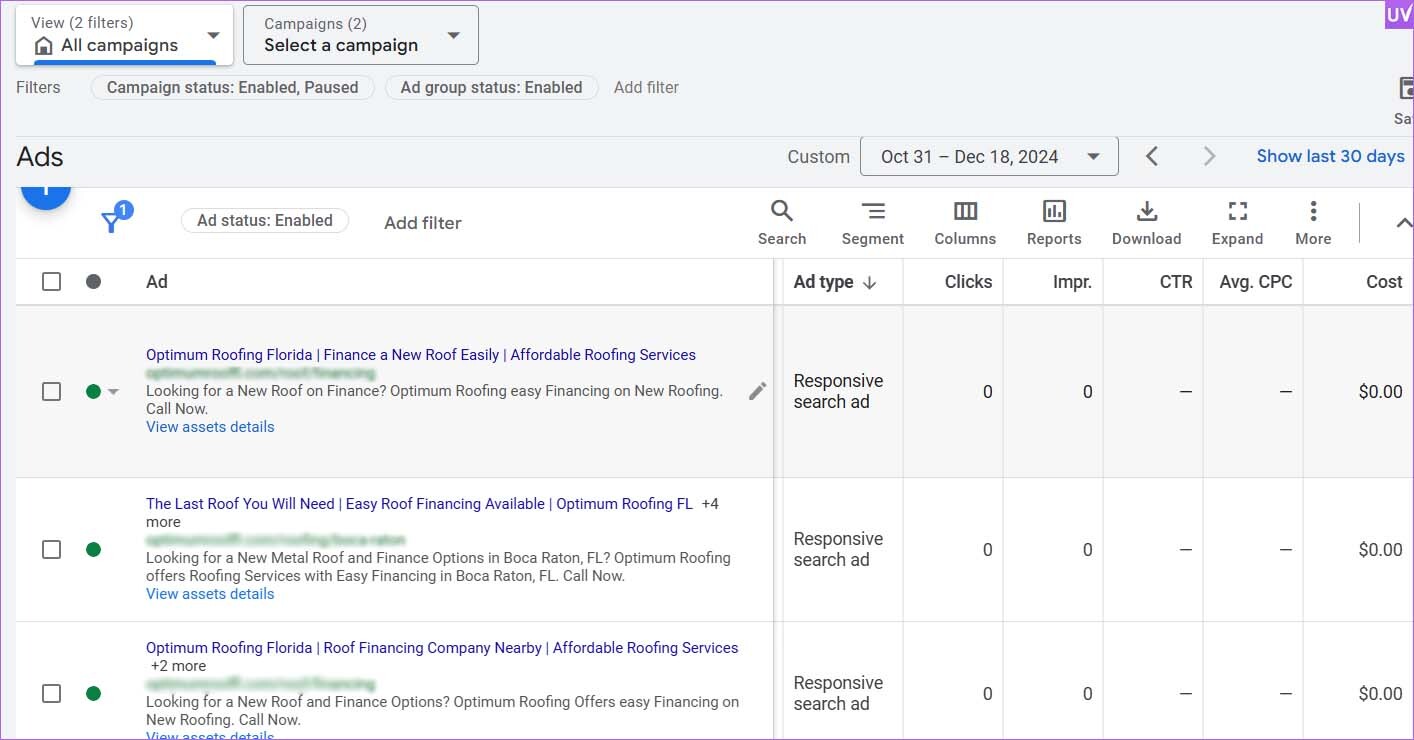
Task: Open status dropdown arrow for Finance a New Roof Easily ad
Action: [113, 392]
